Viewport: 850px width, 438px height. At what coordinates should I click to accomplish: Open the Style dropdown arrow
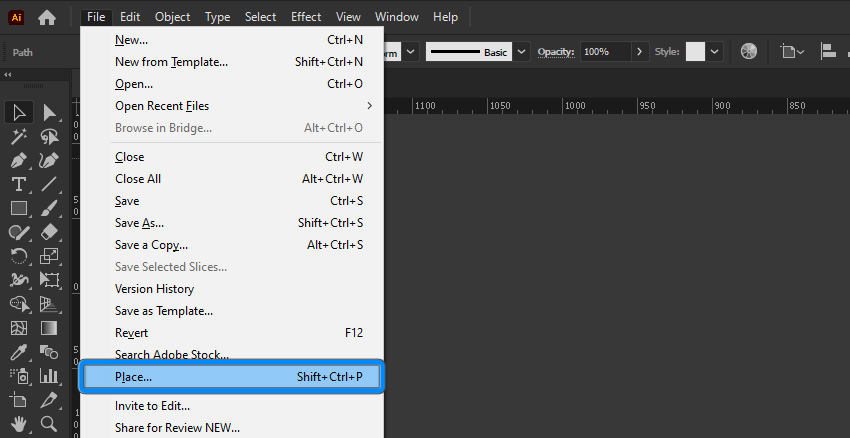click(x=714, y=52)
